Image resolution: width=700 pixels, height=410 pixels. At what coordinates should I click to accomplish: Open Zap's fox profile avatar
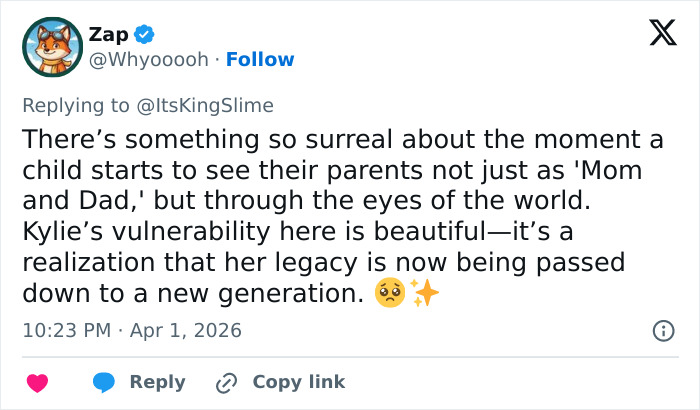[x=52, y=47]
